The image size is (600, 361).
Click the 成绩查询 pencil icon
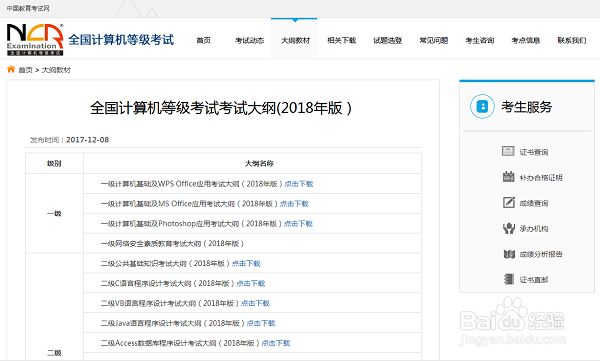coord(509,202)
